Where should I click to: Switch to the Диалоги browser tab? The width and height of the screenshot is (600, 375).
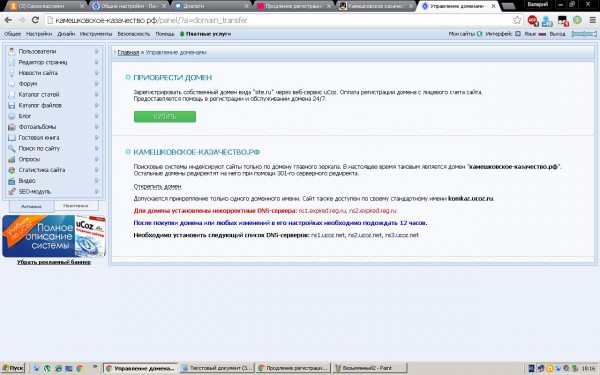coord(210,6)
